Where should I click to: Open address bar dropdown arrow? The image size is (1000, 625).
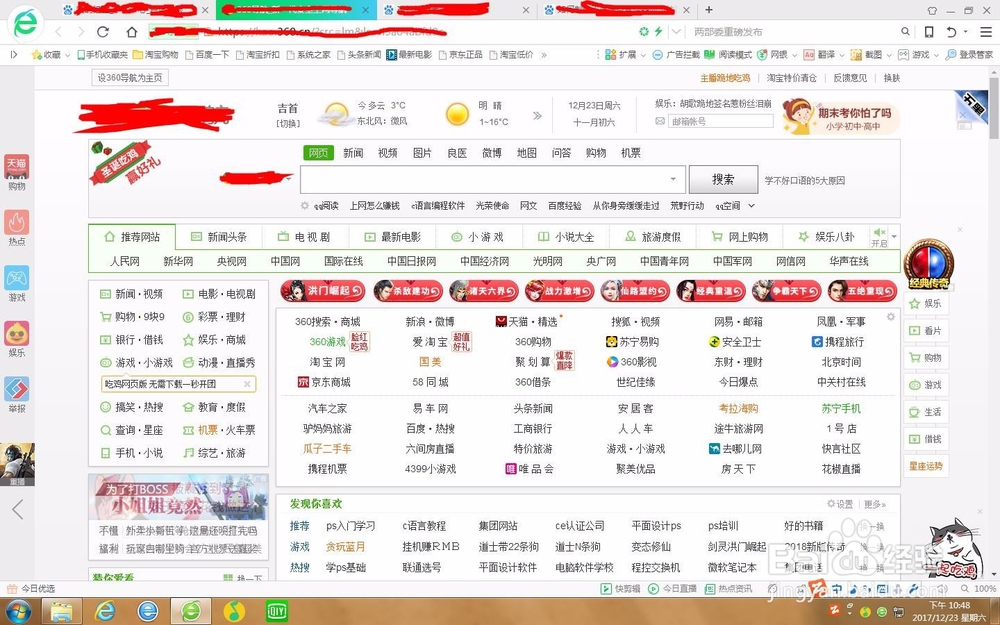pos(676,31)
